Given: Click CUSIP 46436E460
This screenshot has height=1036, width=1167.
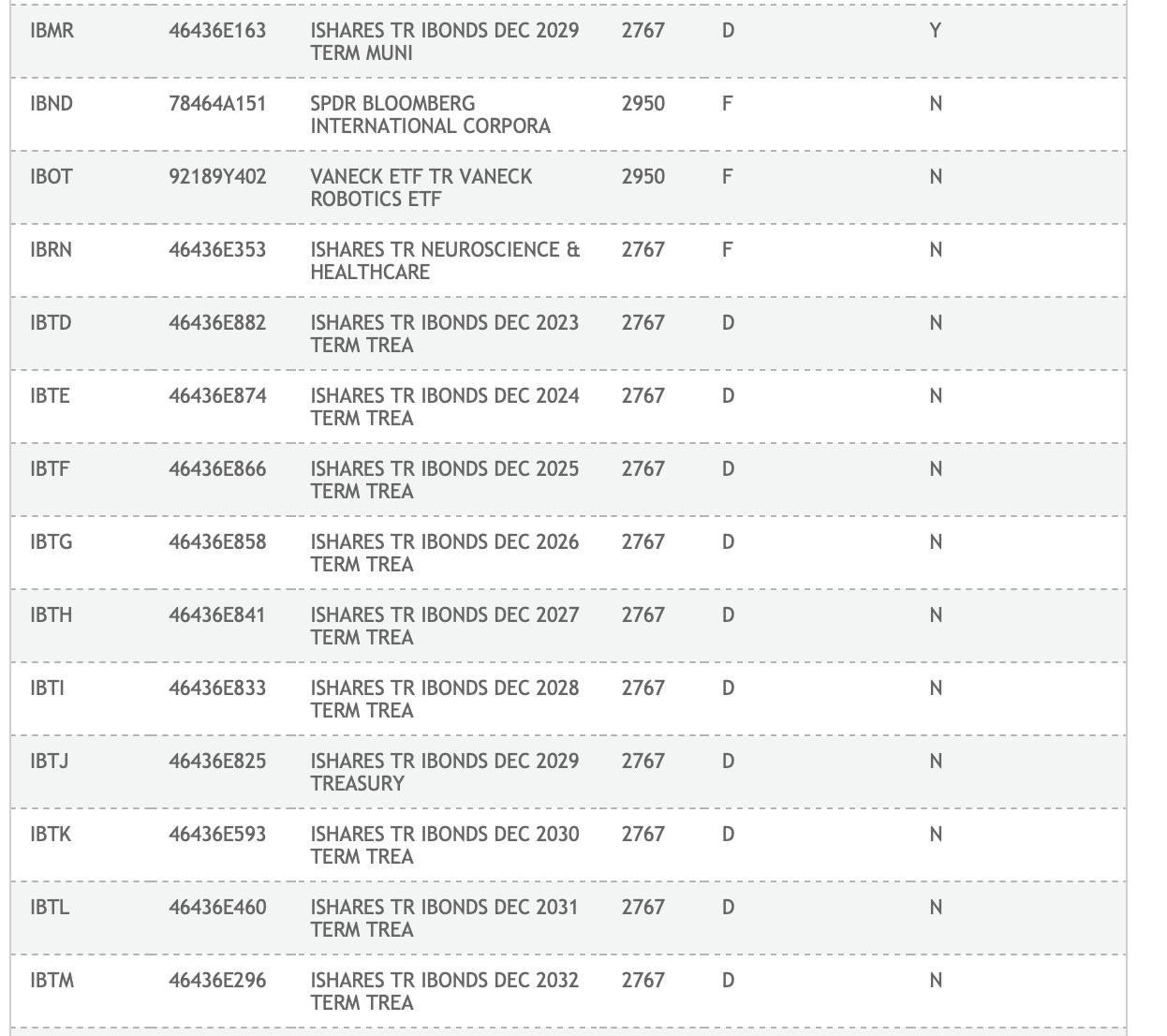Looking at the screenshot, I should tap(217, 907).
